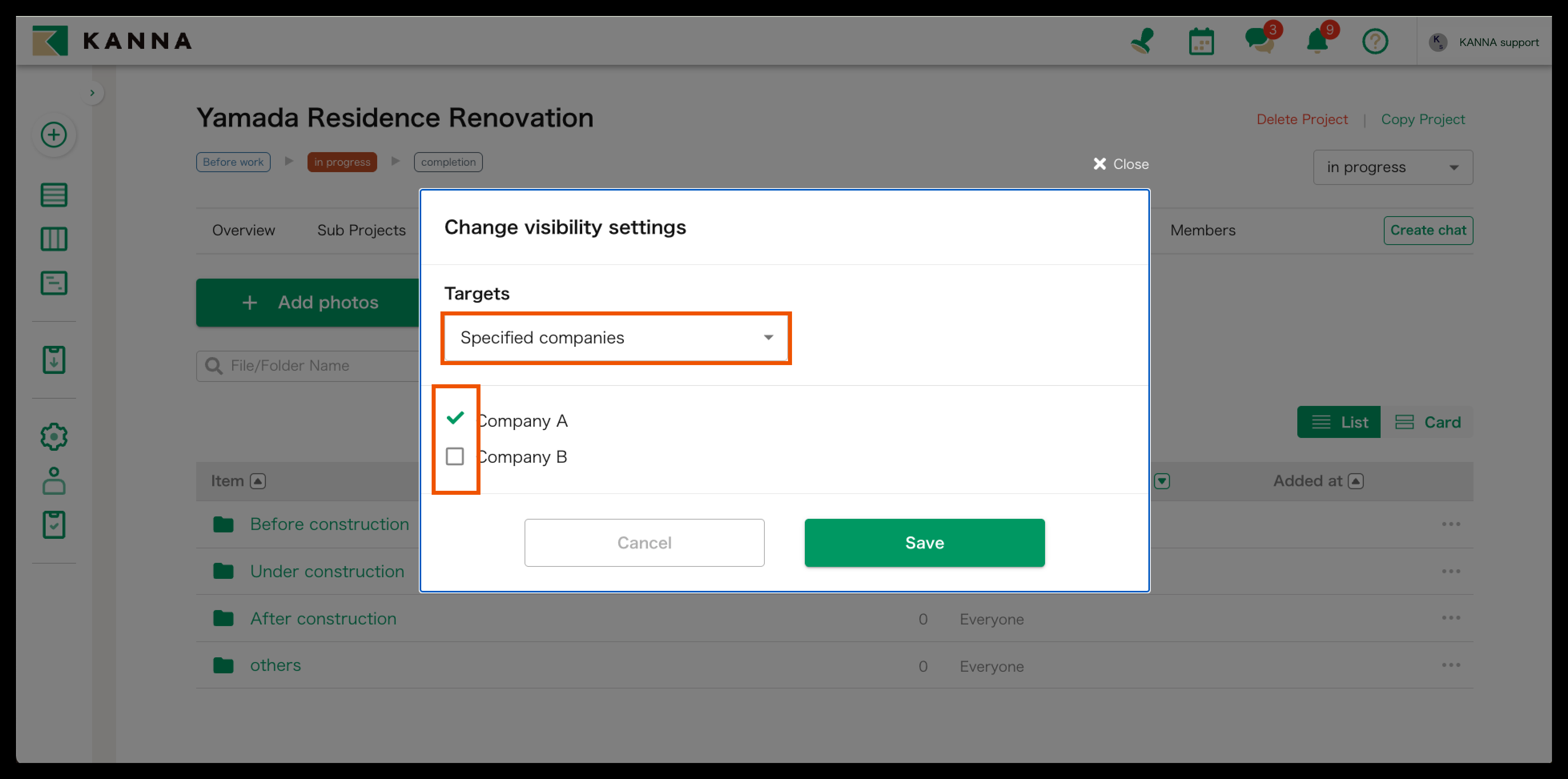Expand the sidebar with the chevron arrow
Image resolution: width=1568 pixels, height=779 pixels.
[x=92, y=93]
